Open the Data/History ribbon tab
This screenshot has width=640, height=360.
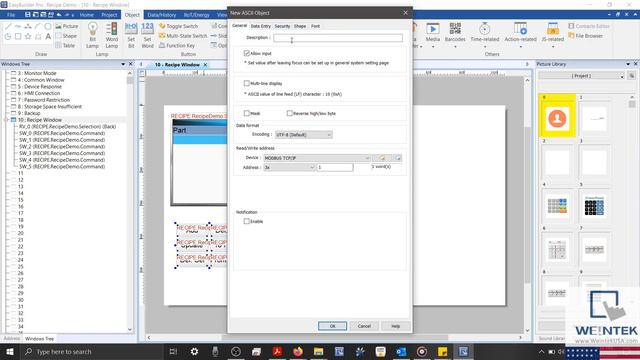pos(162,15)
